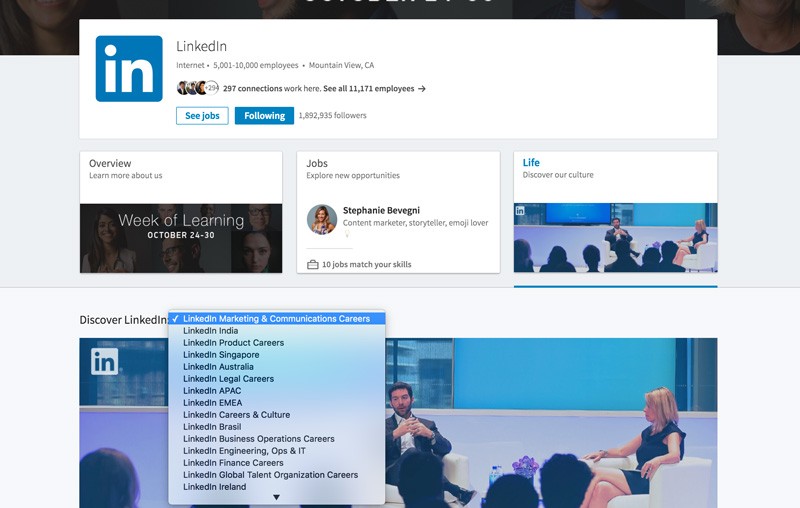Choose LinkedIn Singapore in list
Viewport: 800px width, 508px height.
[277, 355]
